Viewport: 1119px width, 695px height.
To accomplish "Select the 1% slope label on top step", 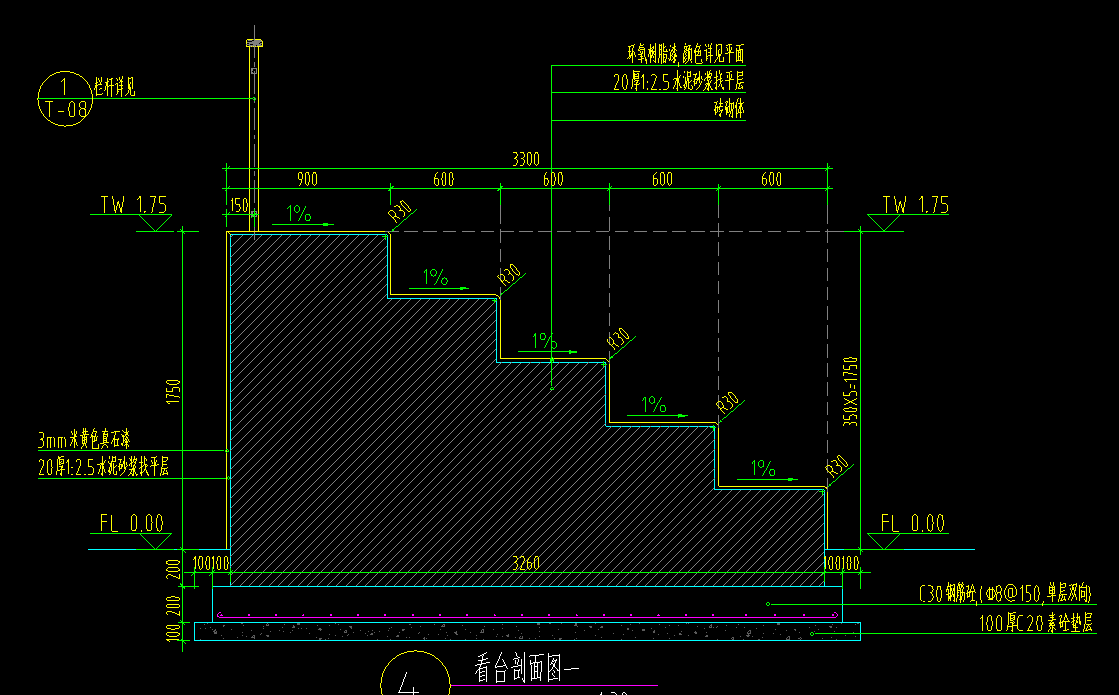I will click(x=298, y=213).
